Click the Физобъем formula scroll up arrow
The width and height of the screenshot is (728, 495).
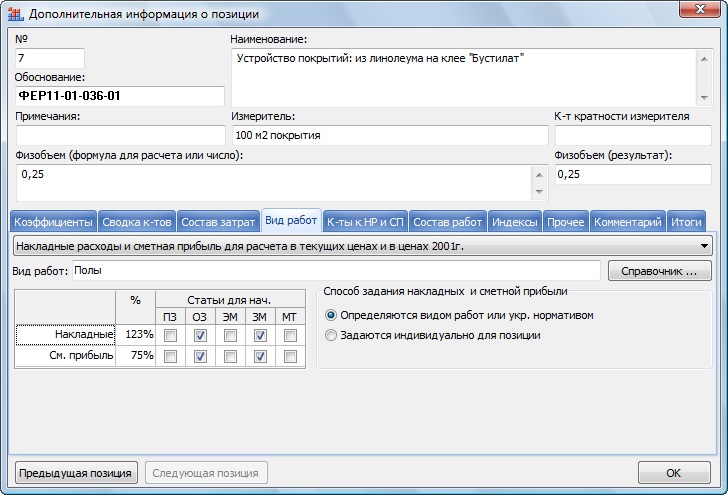click(x=539, y=175)
